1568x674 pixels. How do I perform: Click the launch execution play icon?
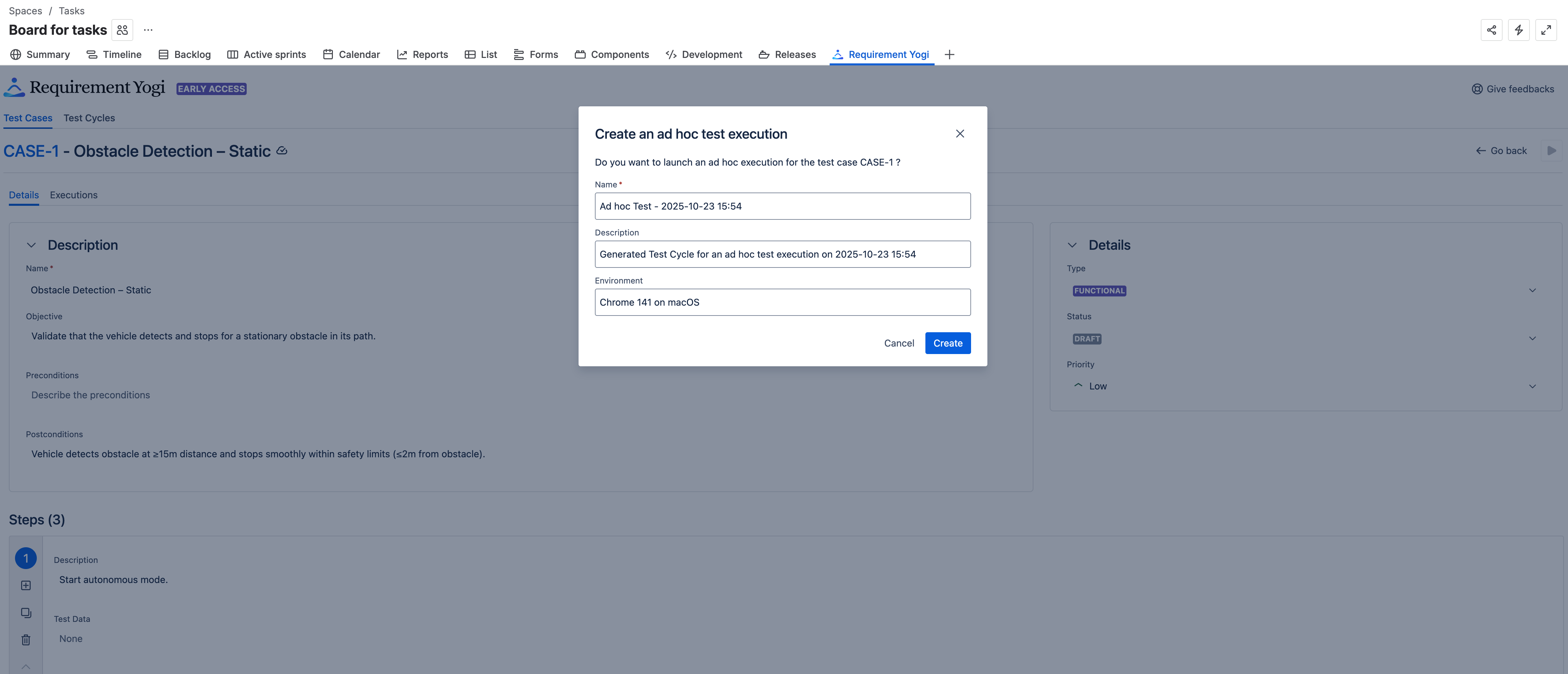click(1551, 150)
